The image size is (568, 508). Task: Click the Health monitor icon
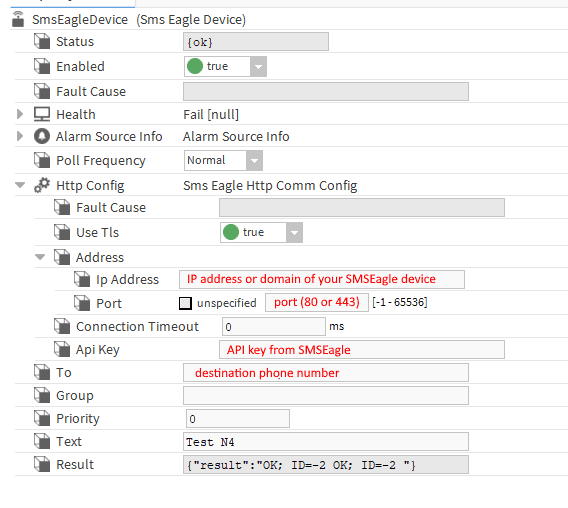[x=42, y=114]
